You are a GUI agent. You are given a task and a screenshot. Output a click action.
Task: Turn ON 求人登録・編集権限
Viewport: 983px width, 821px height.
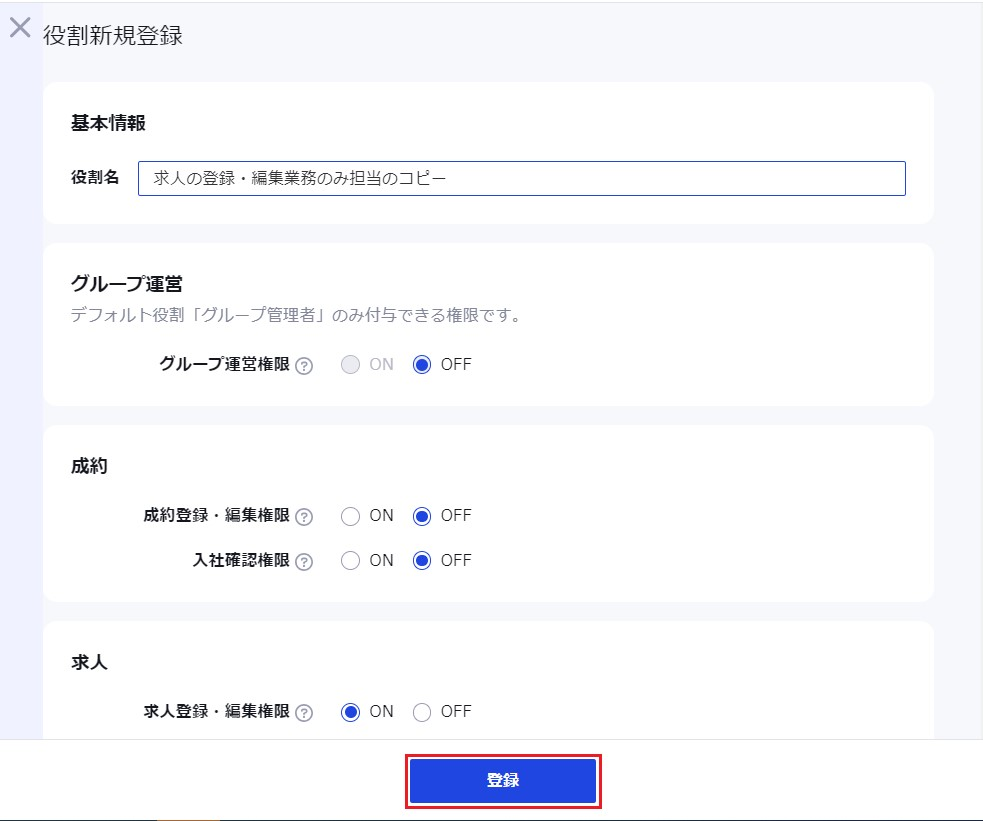click(x=350, y=712)
